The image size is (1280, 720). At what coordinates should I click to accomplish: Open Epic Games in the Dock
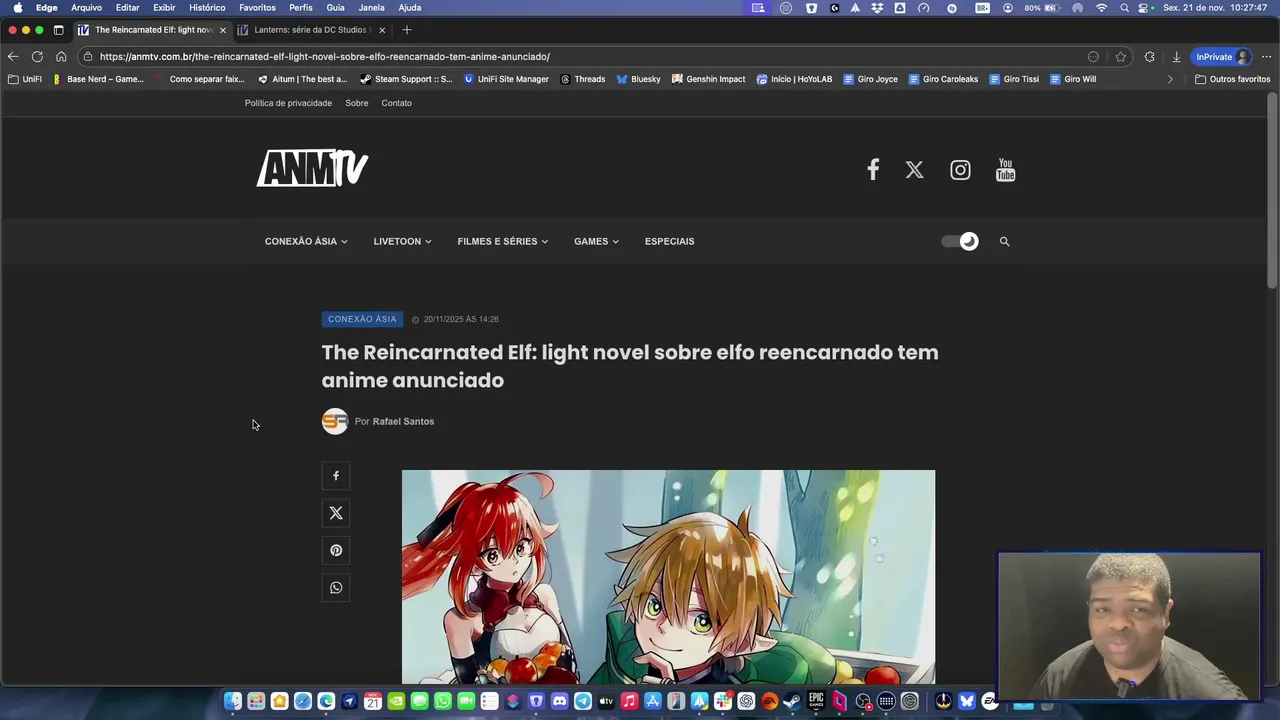click(815, 701)
